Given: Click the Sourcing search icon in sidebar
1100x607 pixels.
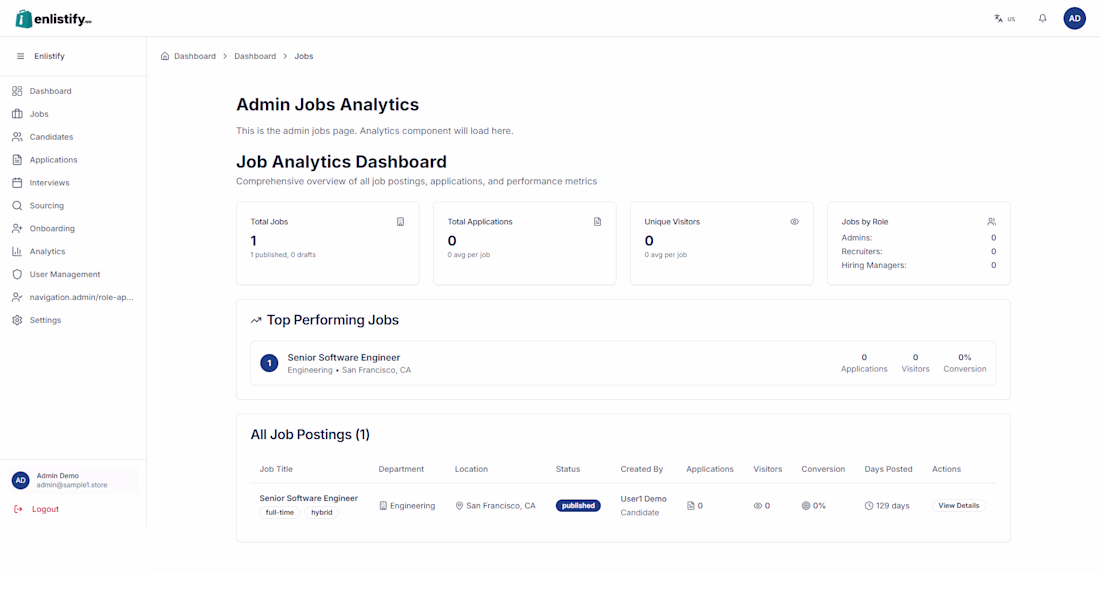Looking at the screenshot, I should pyautogui.click(x=17, y=206).
